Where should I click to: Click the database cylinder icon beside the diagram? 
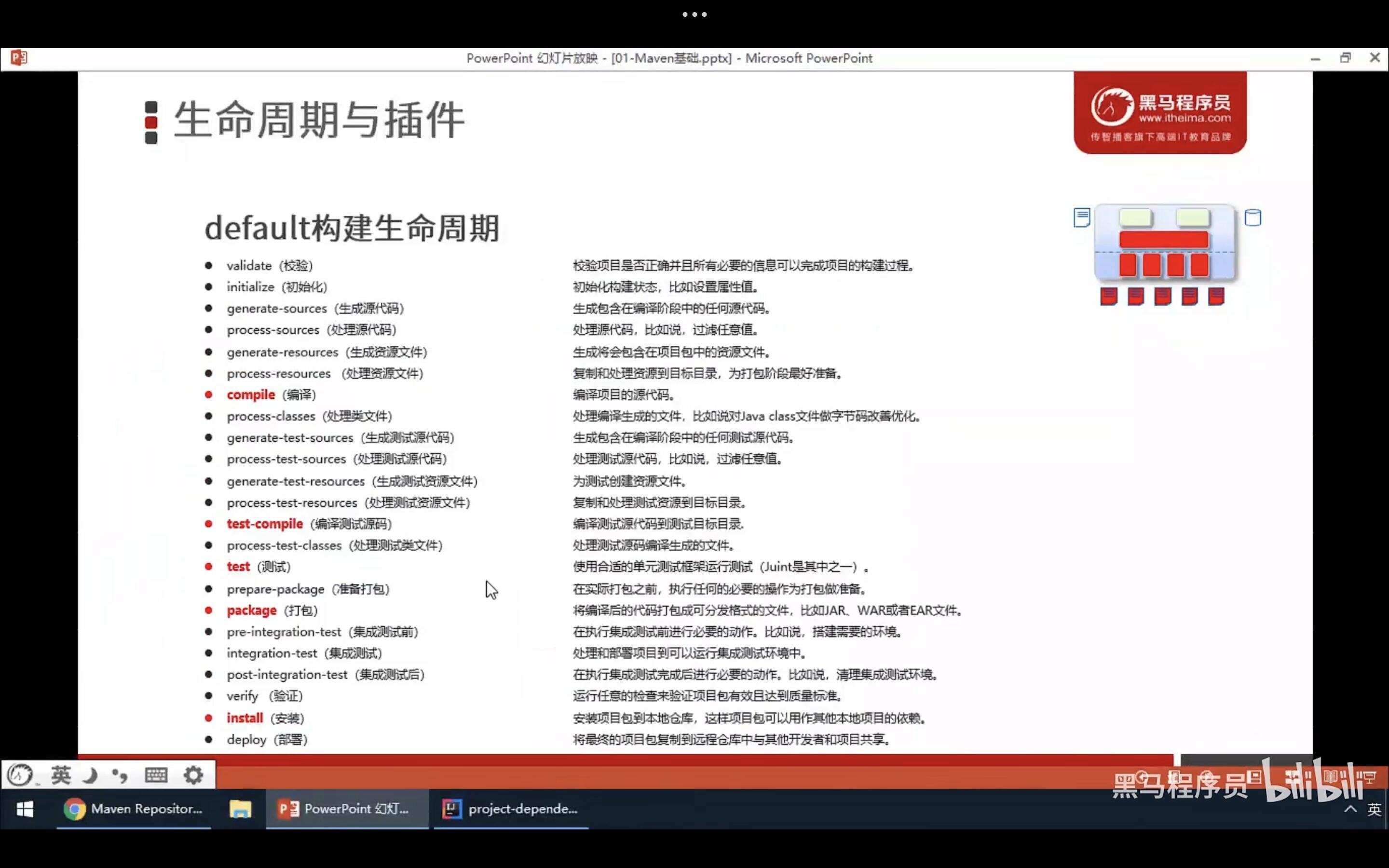click(1253, 217)
